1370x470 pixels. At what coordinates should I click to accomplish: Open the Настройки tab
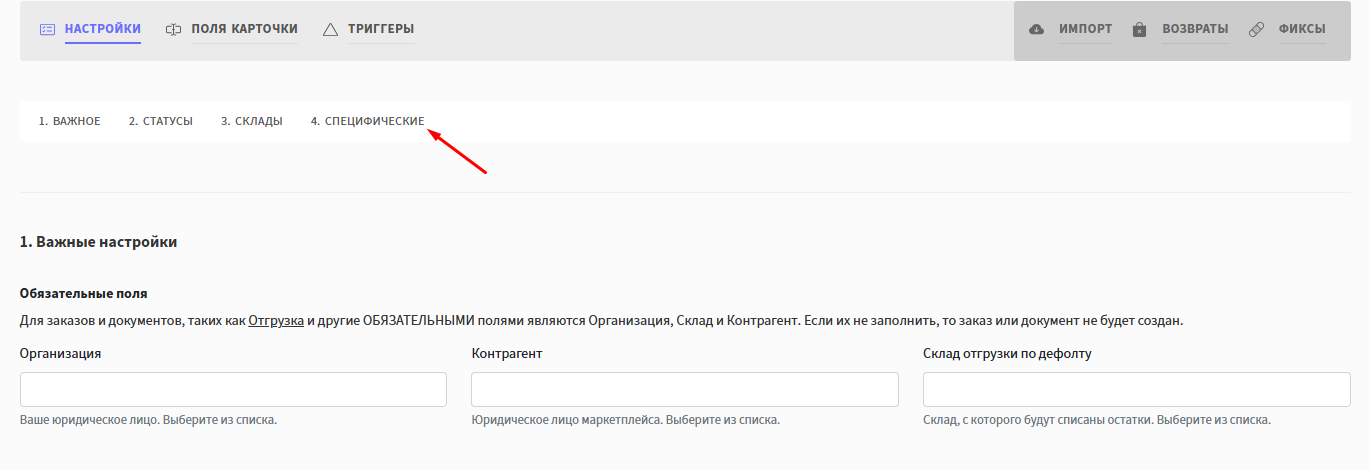click(103, 29)
